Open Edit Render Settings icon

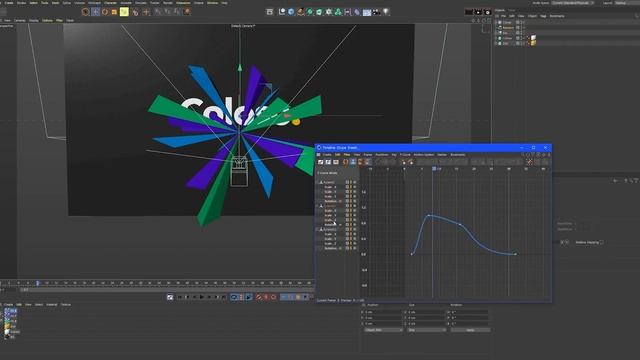point(487,12)
